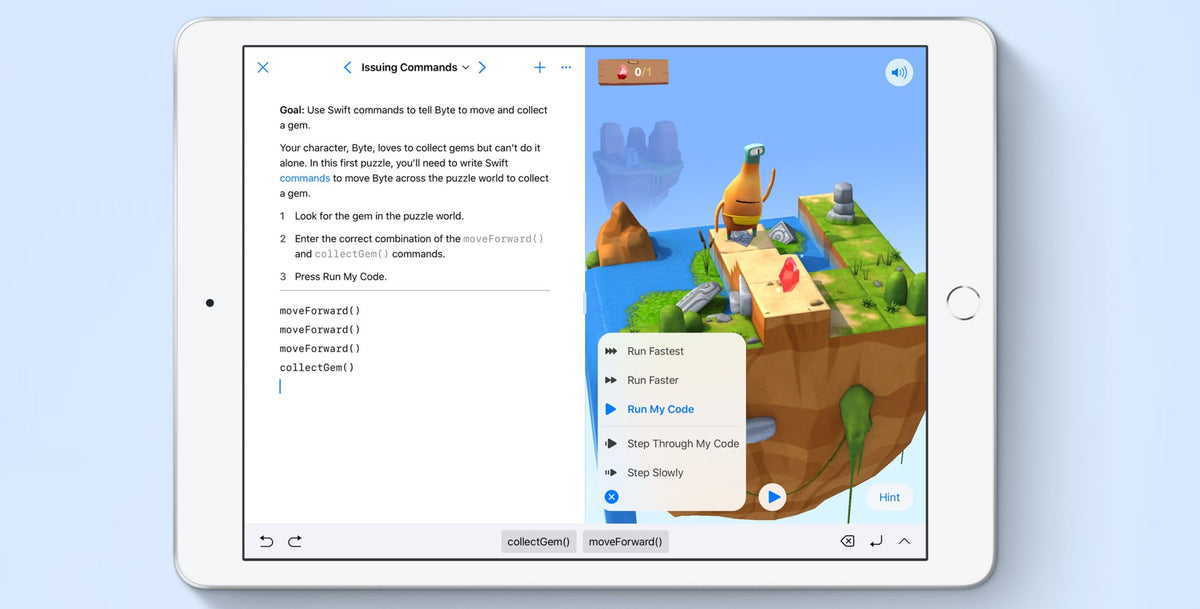Image resolution: width=1200 pixels, height=609 pixels.
Task: Add a new page with the plus icon
Action: 540,67
